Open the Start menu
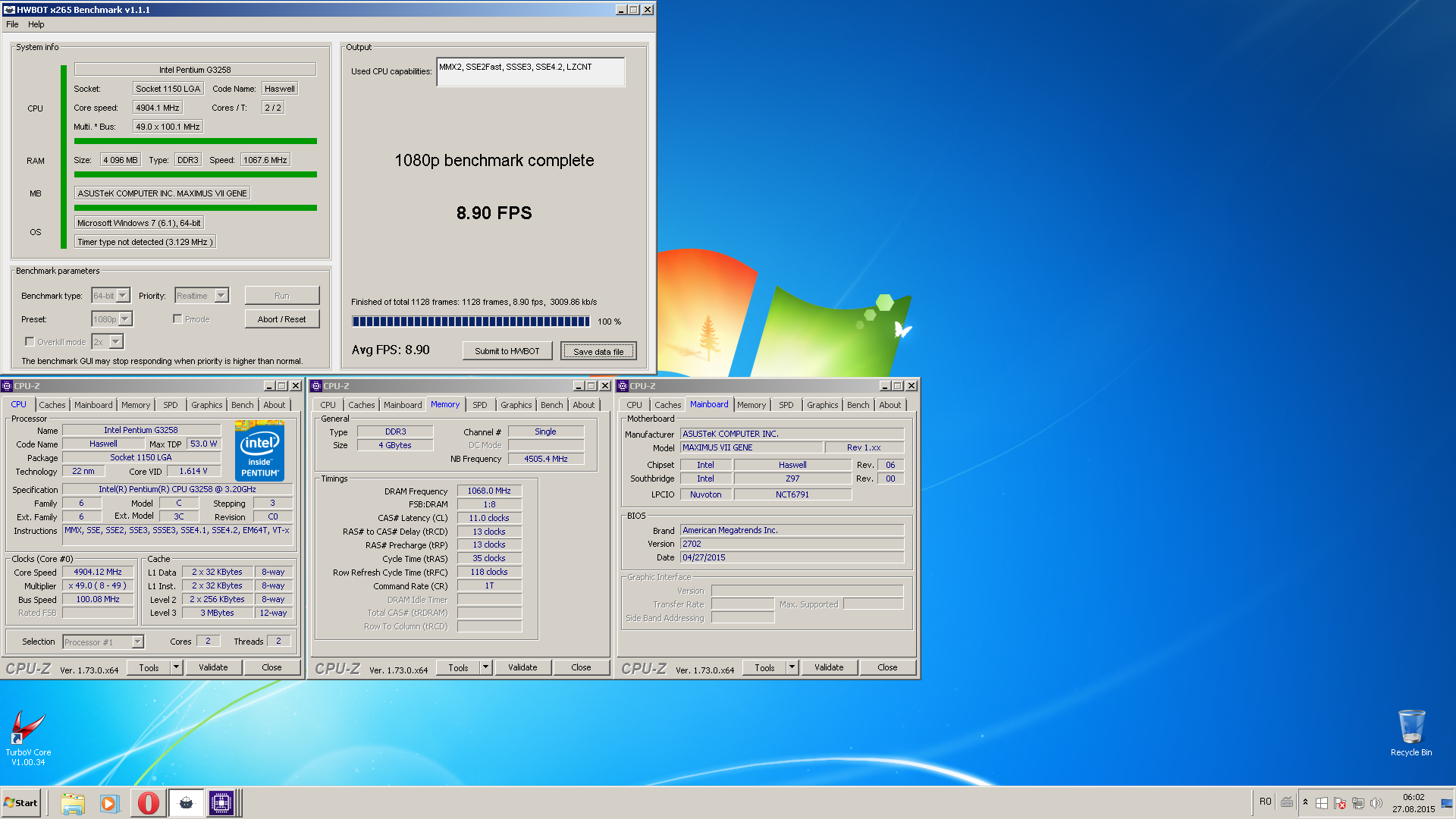This screenshot has height=819, width=1456. 20,803
